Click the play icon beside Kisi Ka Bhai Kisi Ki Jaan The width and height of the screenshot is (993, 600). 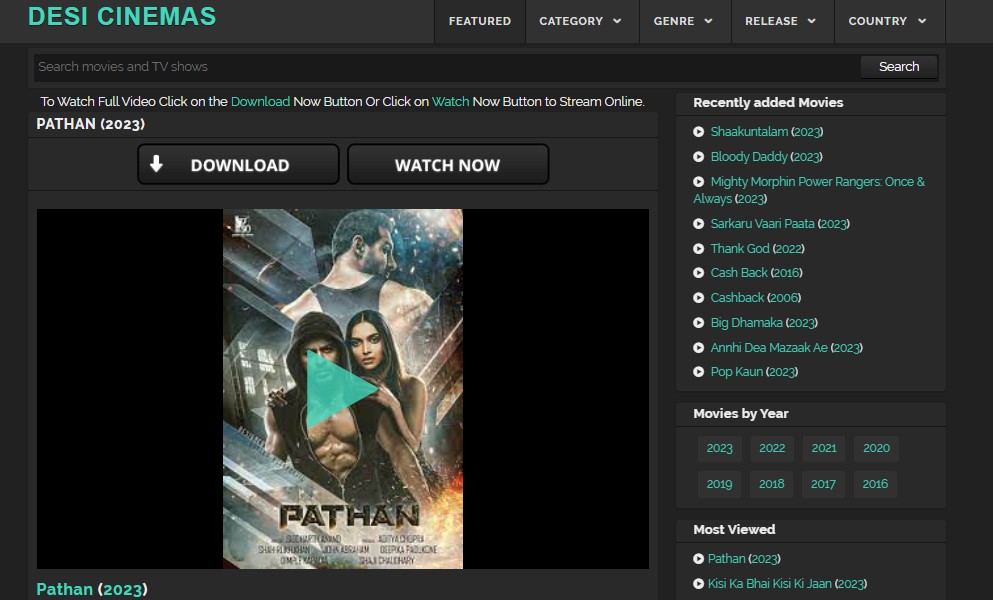[x=699, y=584]
